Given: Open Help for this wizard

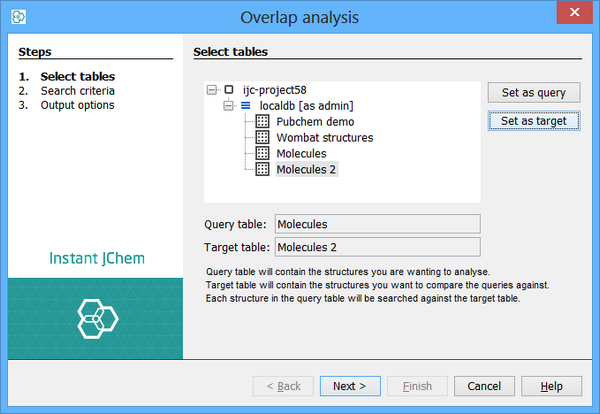Looking at the screenshot, I should (550, 386).
